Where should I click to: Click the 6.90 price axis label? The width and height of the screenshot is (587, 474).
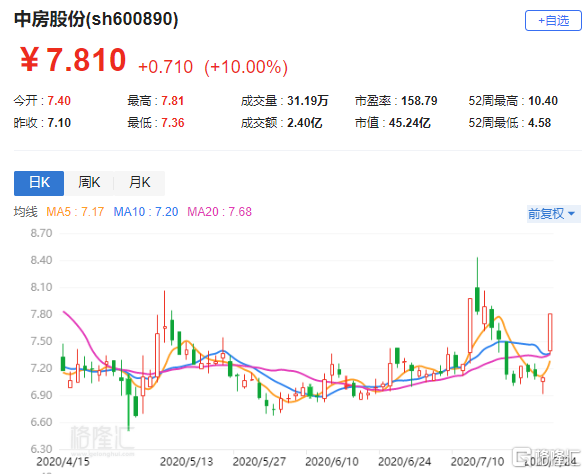tap(41, 395)
